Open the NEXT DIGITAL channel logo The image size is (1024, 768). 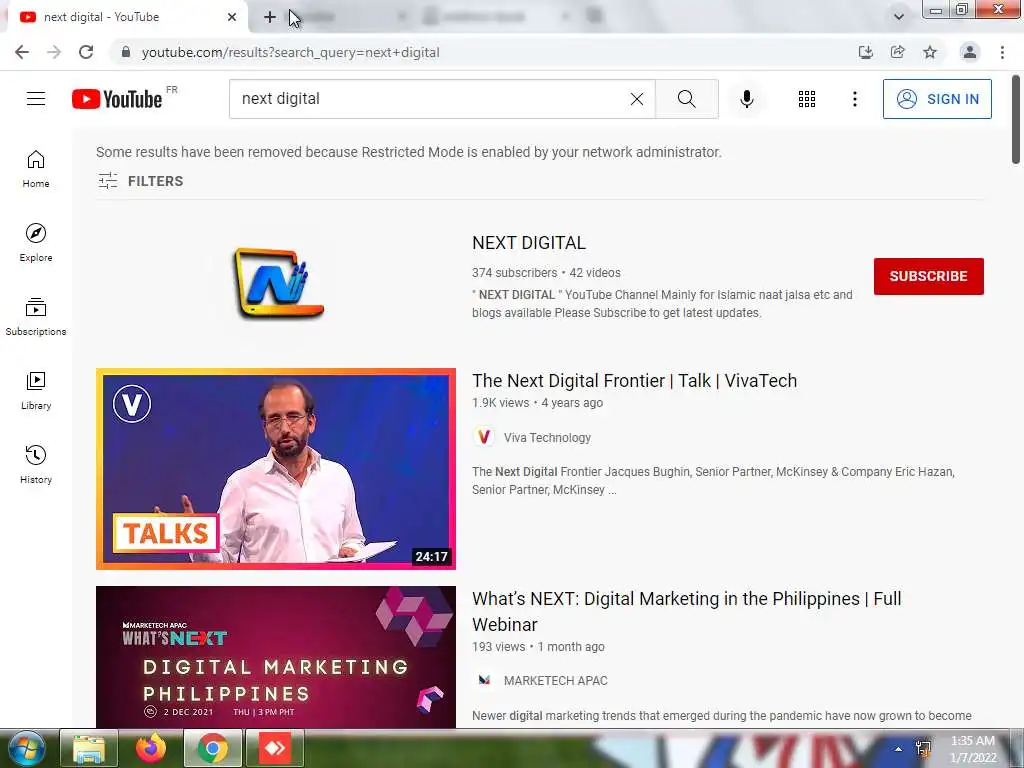279,283
